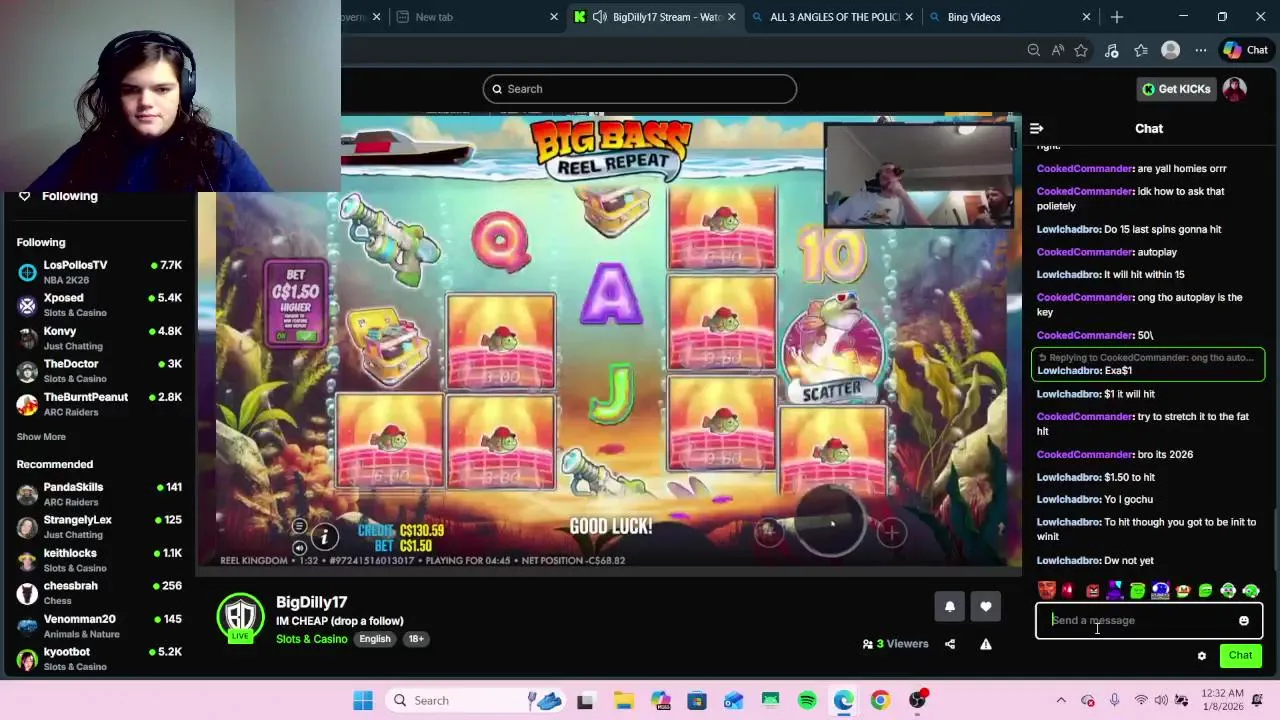This screenshot has width=1280, height=720.
Task: Open the Windows Start menu
Action: tap(363, 701)
